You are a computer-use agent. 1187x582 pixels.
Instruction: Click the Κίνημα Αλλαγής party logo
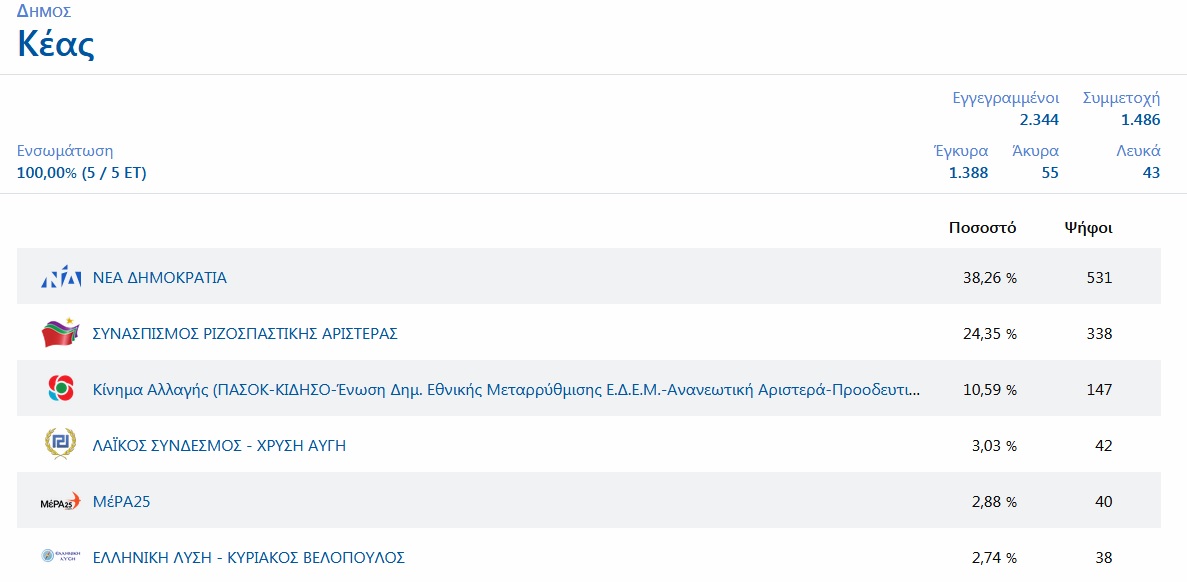pyautogui.click(x=60, y=389)
